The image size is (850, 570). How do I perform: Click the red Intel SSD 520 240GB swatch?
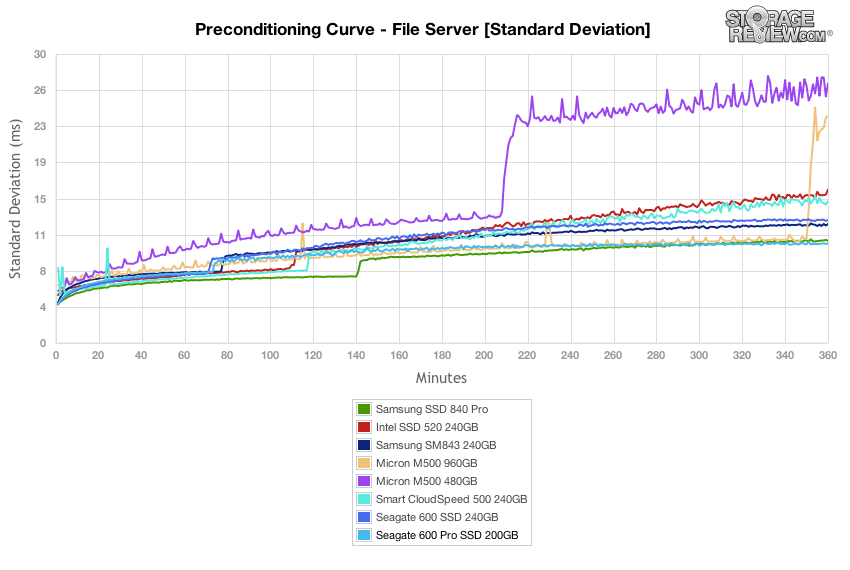coord(364,427)
